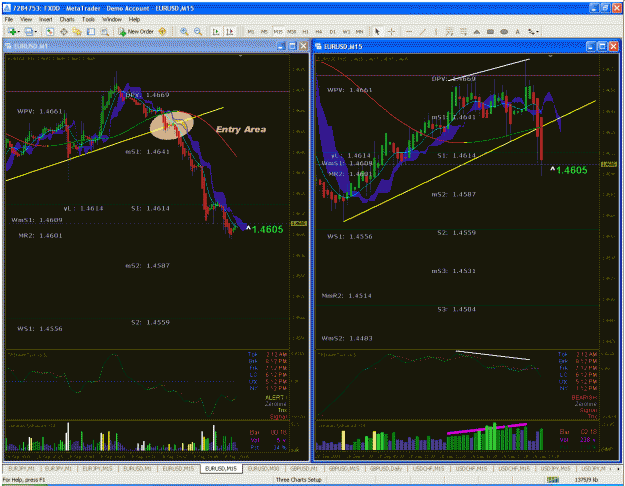Switch to the EURUSD,M30 chart tab

[263, 469]
